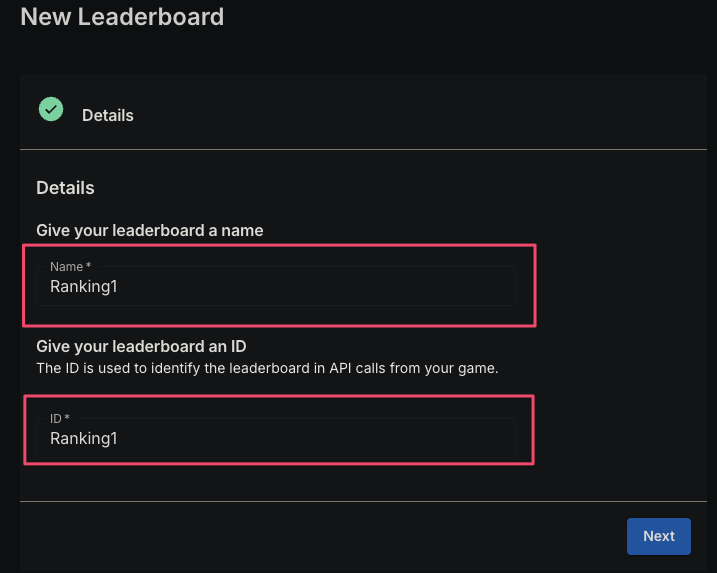Place cursor in Ranking1 text of Name field
717x573 pixels.
[x=84, y=287]
